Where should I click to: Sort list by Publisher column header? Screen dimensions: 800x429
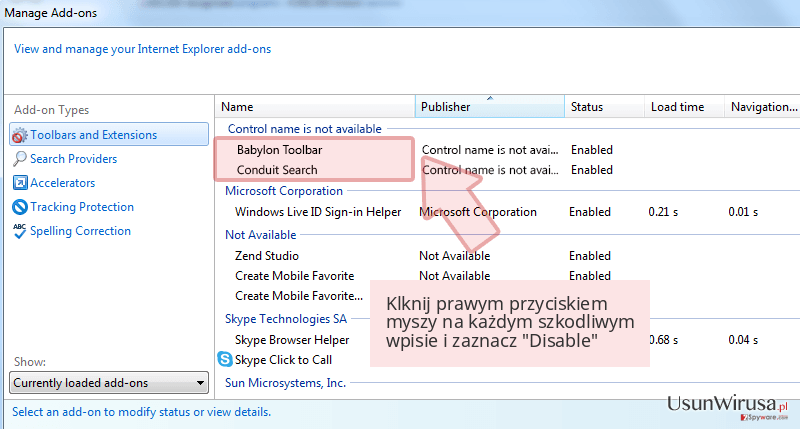point(490,107)
